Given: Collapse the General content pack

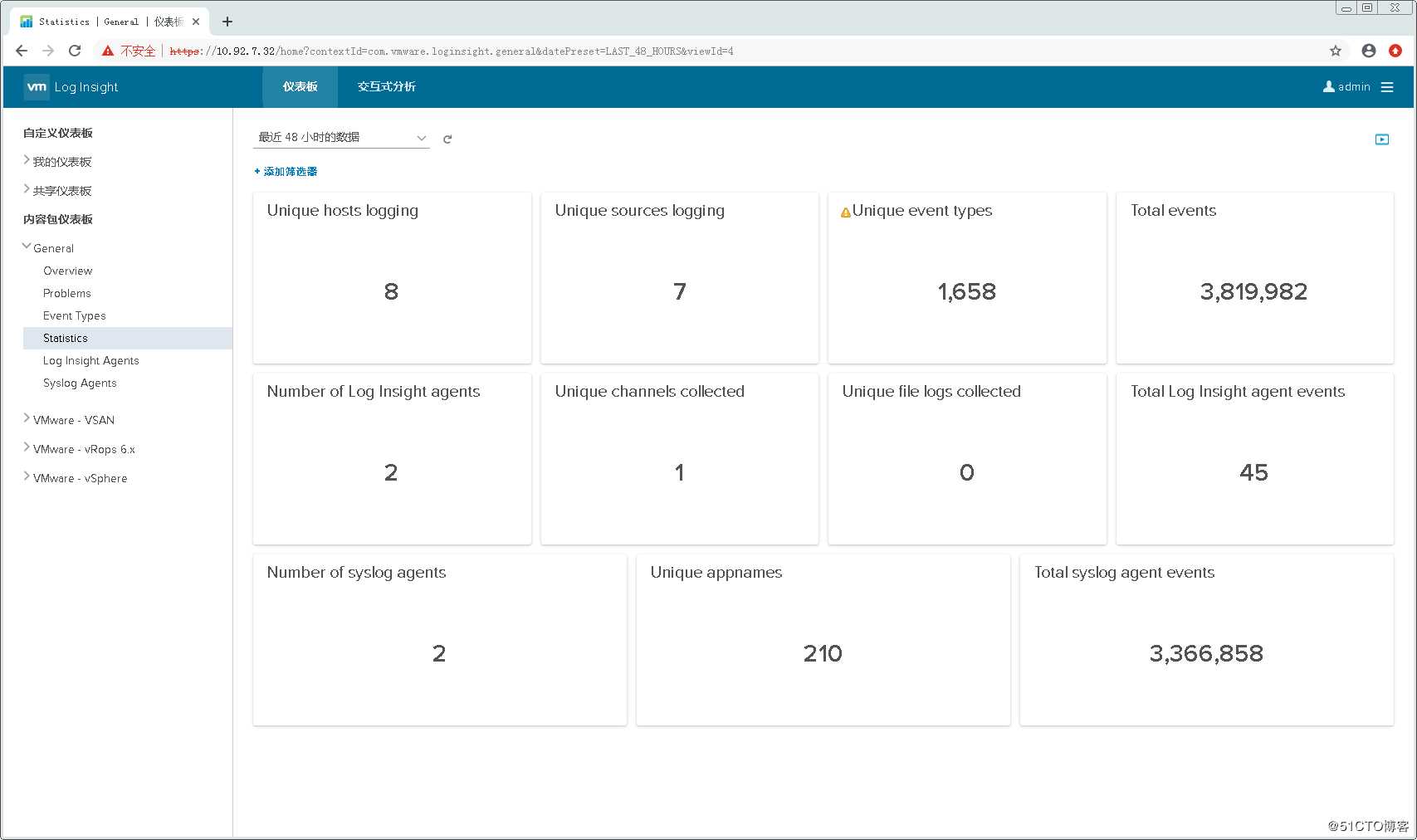Looking at the screenshot, I should pos(27,247).
